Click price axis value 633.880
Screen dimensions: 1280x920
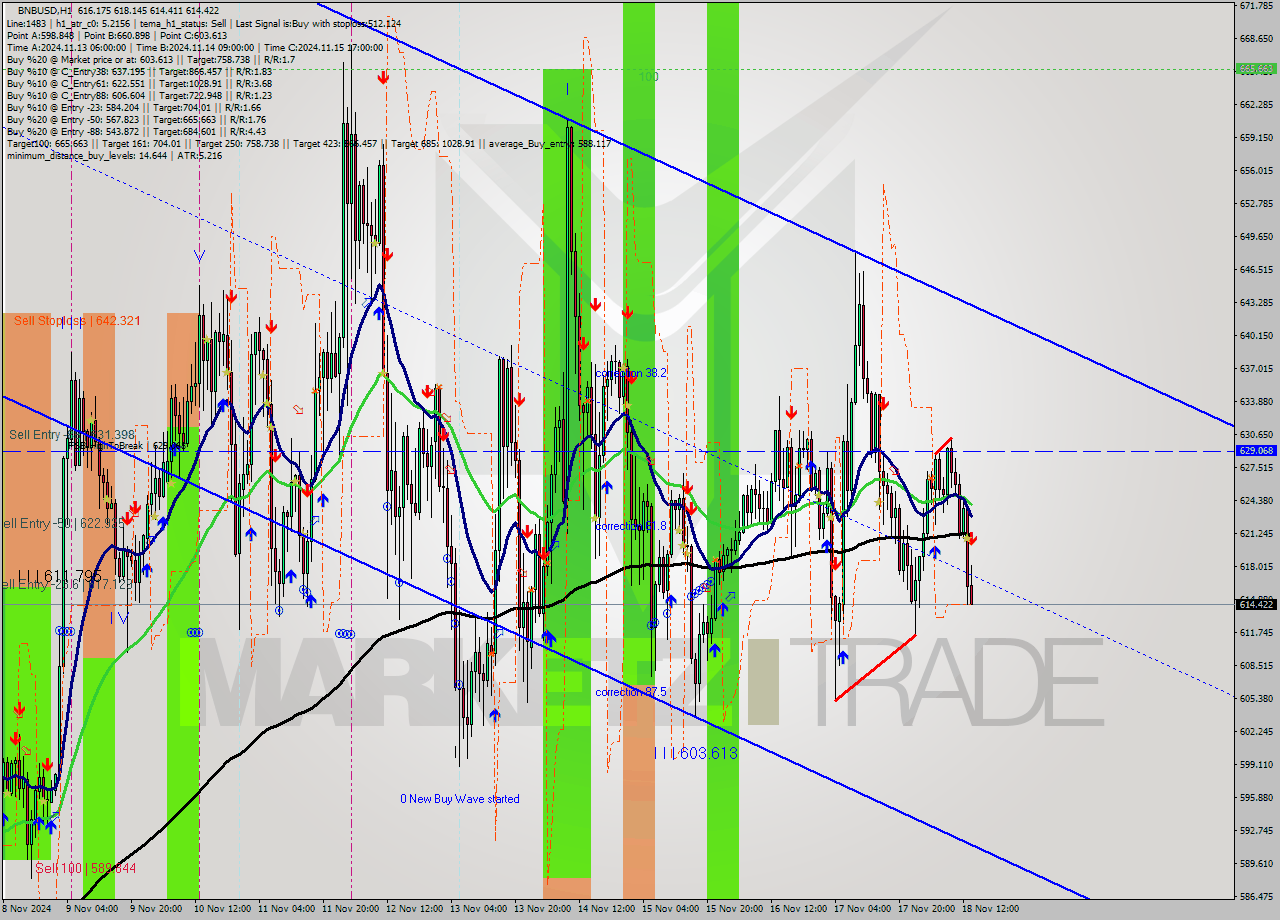pyautogui.click(x=1256, y=401)
